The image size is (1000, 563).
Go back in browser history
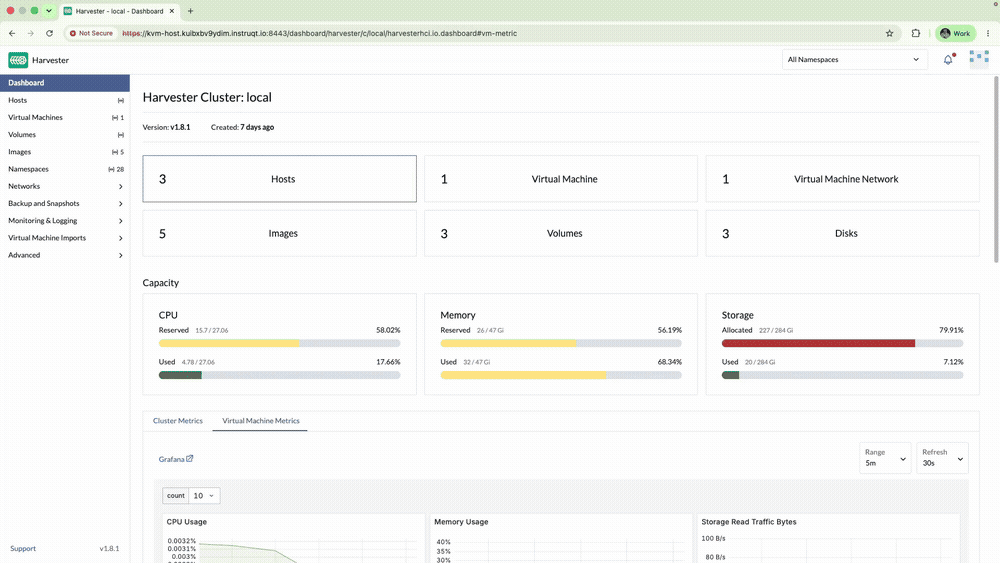pos(12,33)
